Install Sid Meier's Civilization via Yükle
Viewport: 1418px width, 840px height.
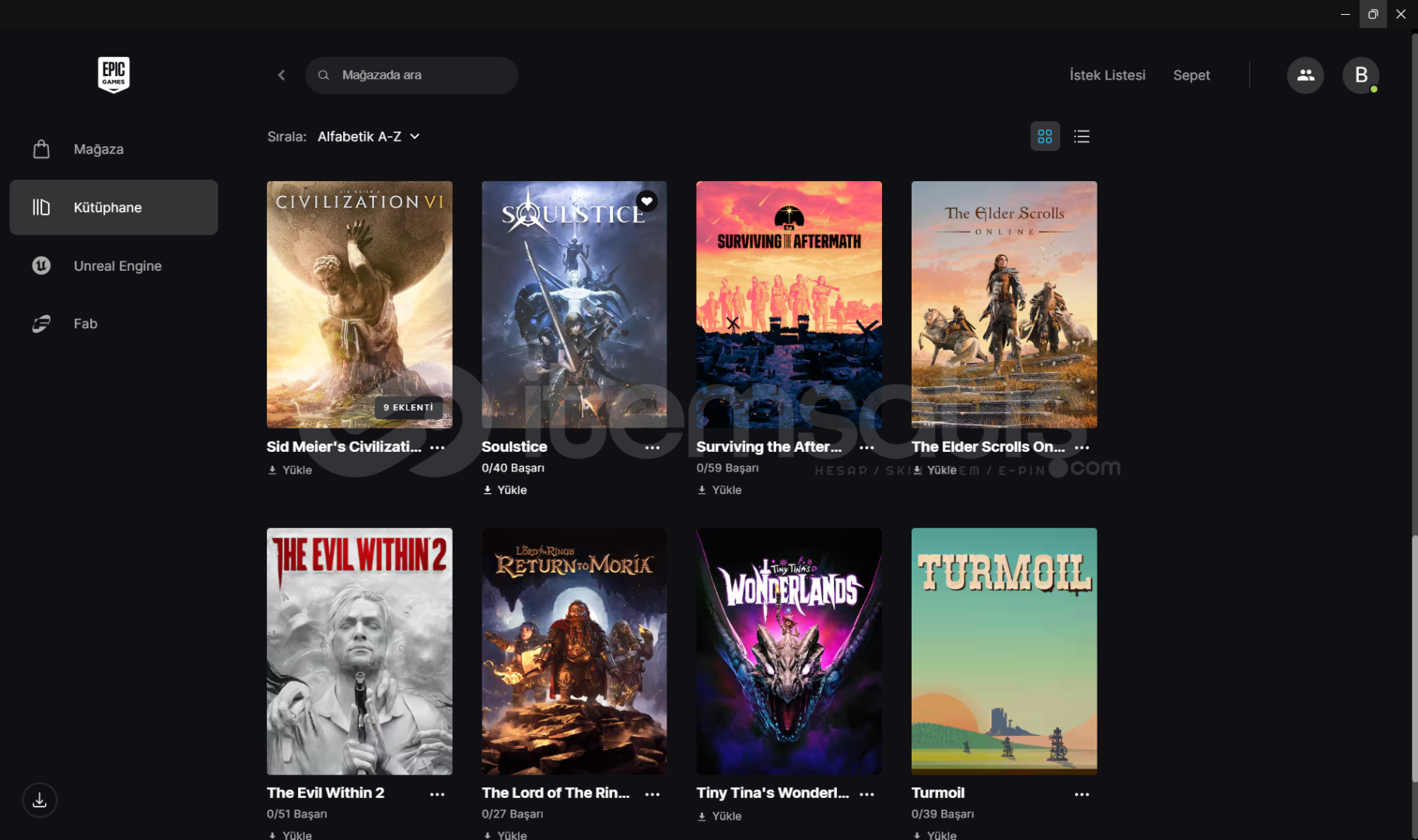tap(289, 470)
